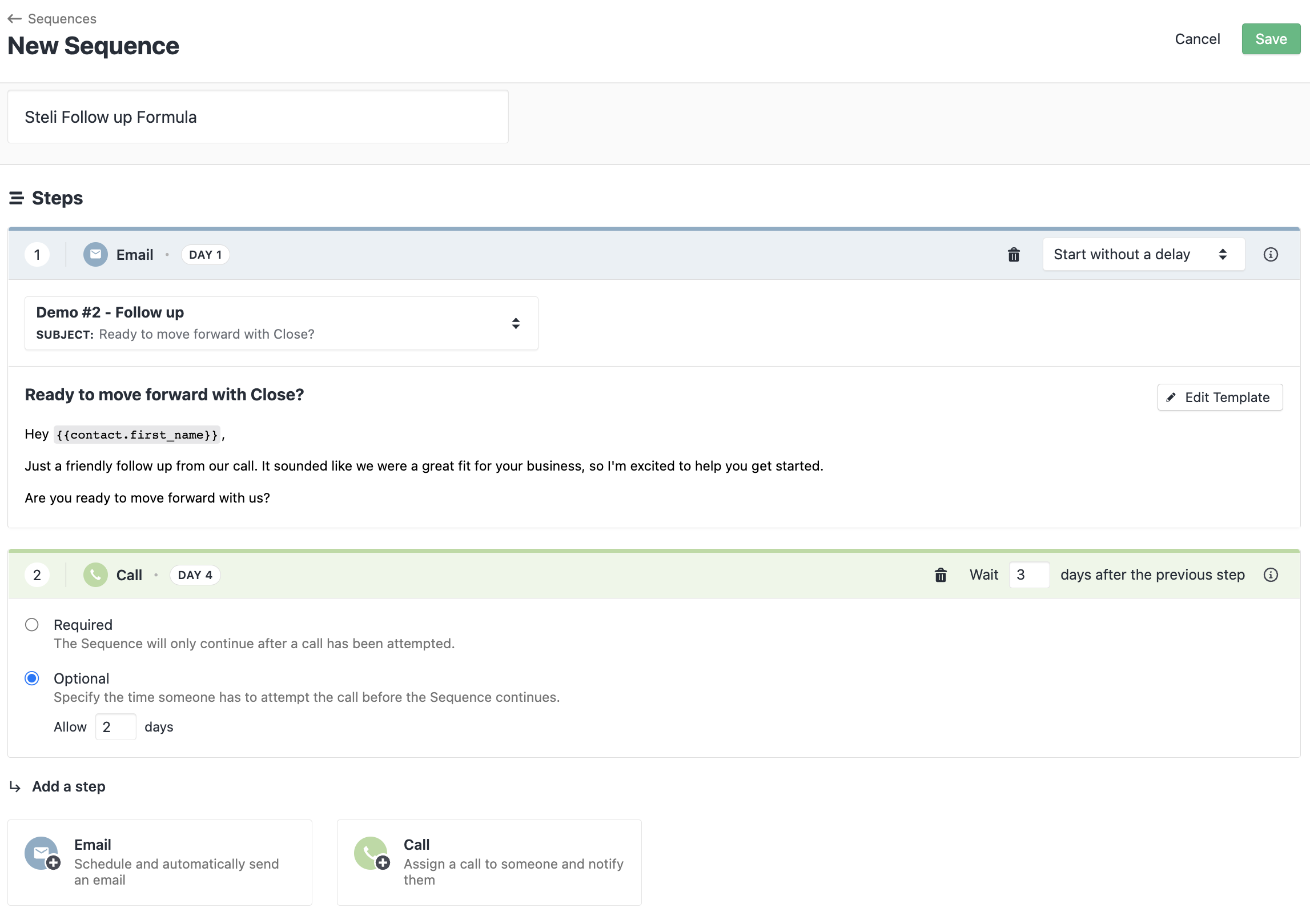The image size is (1310, 924).
Task: Add an Email step card
Action: [160, 862]
